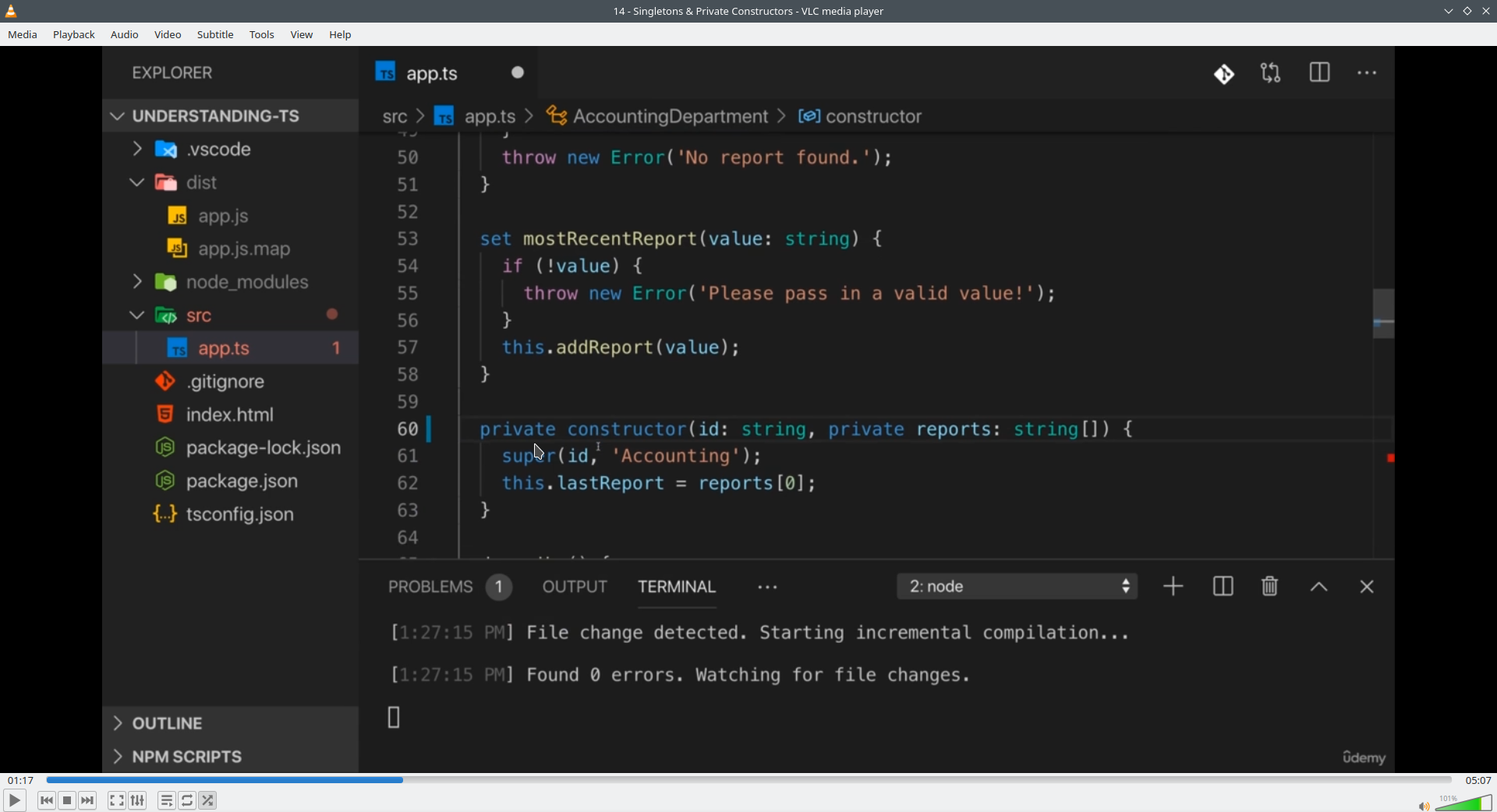Click AccountingDepartment breadcrumb

click(658, 117)
